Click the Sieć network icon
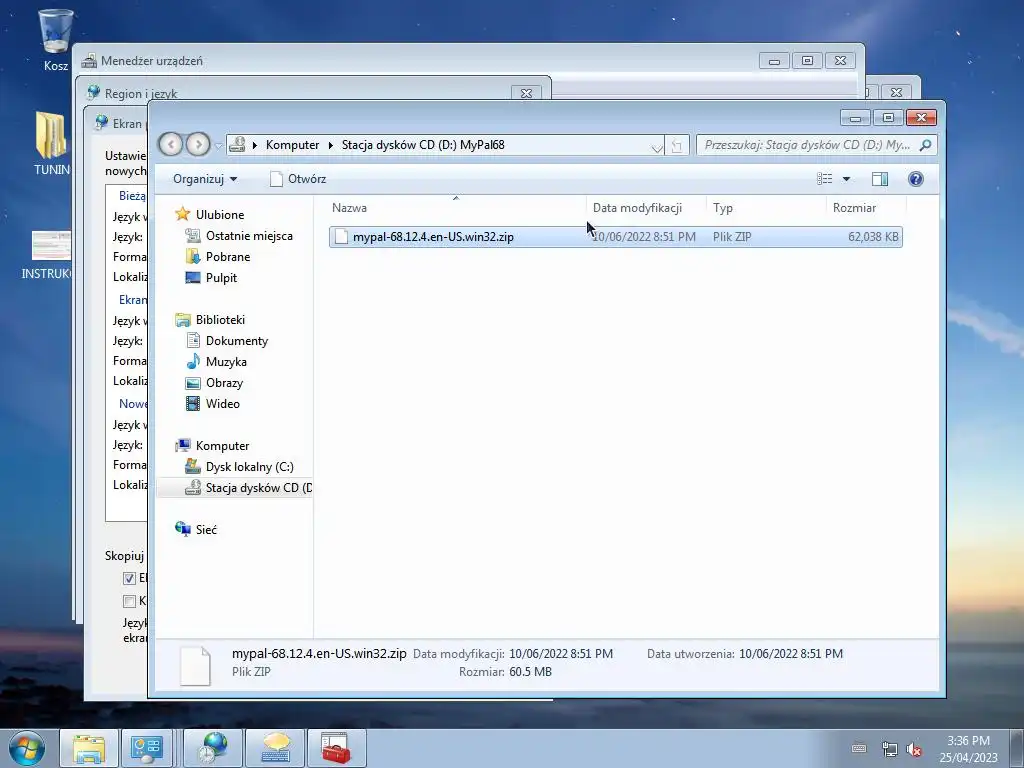The width and height of the screenshot is (1024, 768). 183,529
